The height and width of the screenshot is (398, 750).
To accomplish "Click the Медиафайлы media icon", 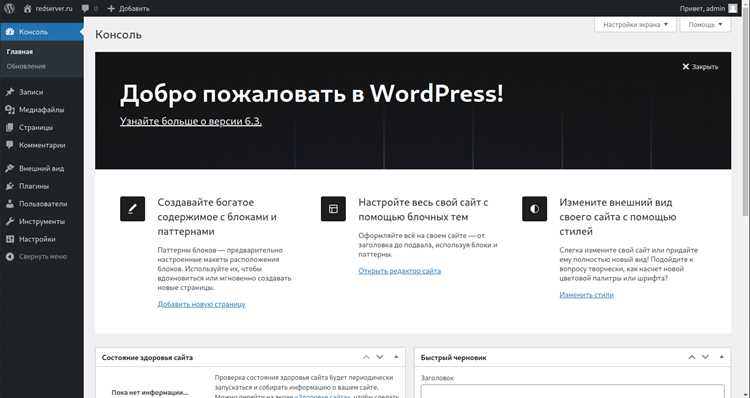I will (x=10, y=110).
